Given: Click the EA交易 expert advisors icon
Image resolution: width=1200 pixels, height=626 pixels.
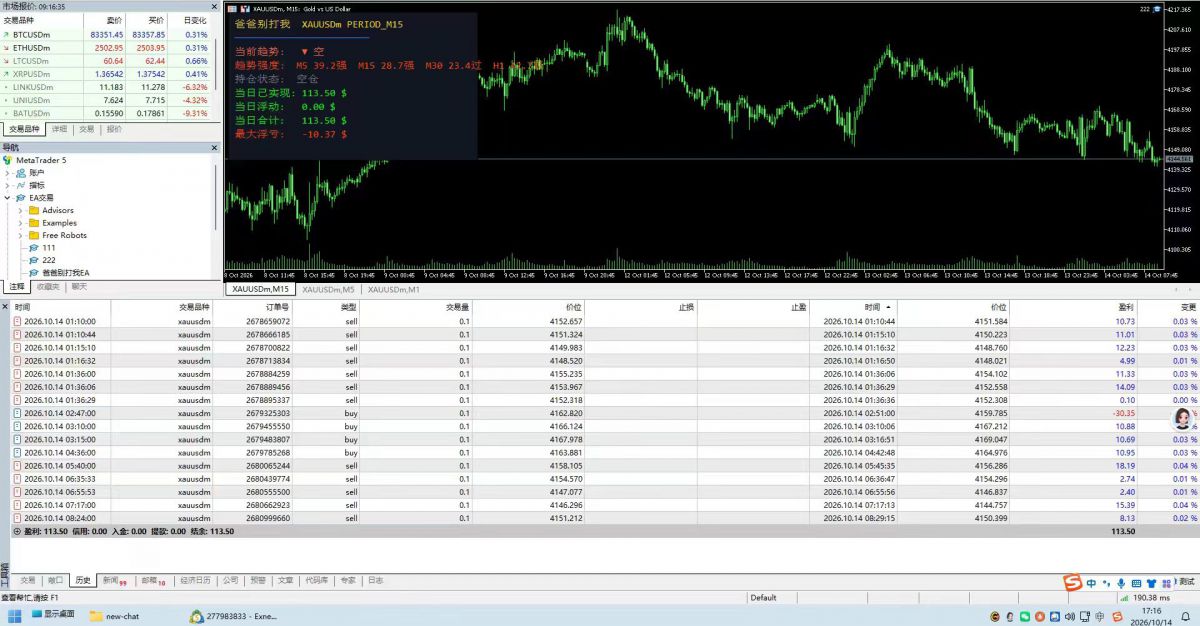Looking at the screenshot, I should (x=20, y=198).
